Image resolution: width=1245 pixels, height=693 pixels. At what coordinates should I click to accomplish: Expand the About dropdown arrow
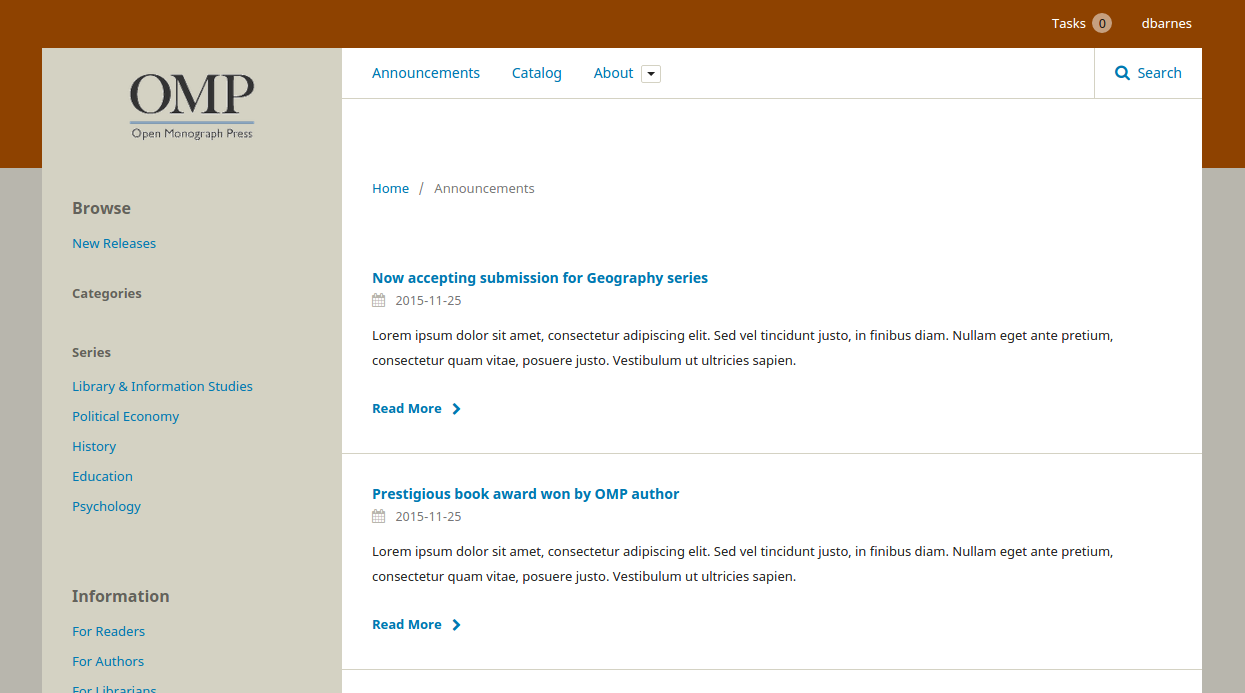tap(651, 74)
